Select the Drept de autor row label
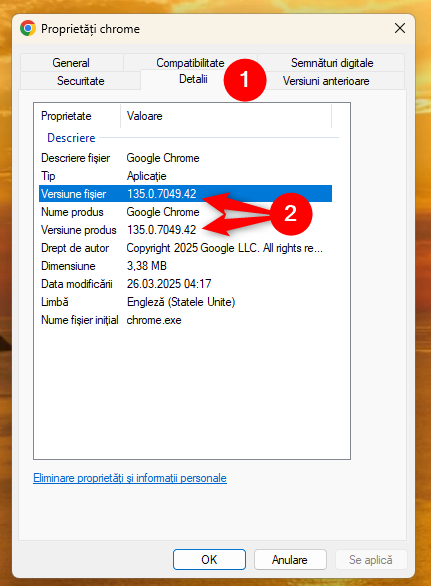431x586 pixels. click(75, 248)
